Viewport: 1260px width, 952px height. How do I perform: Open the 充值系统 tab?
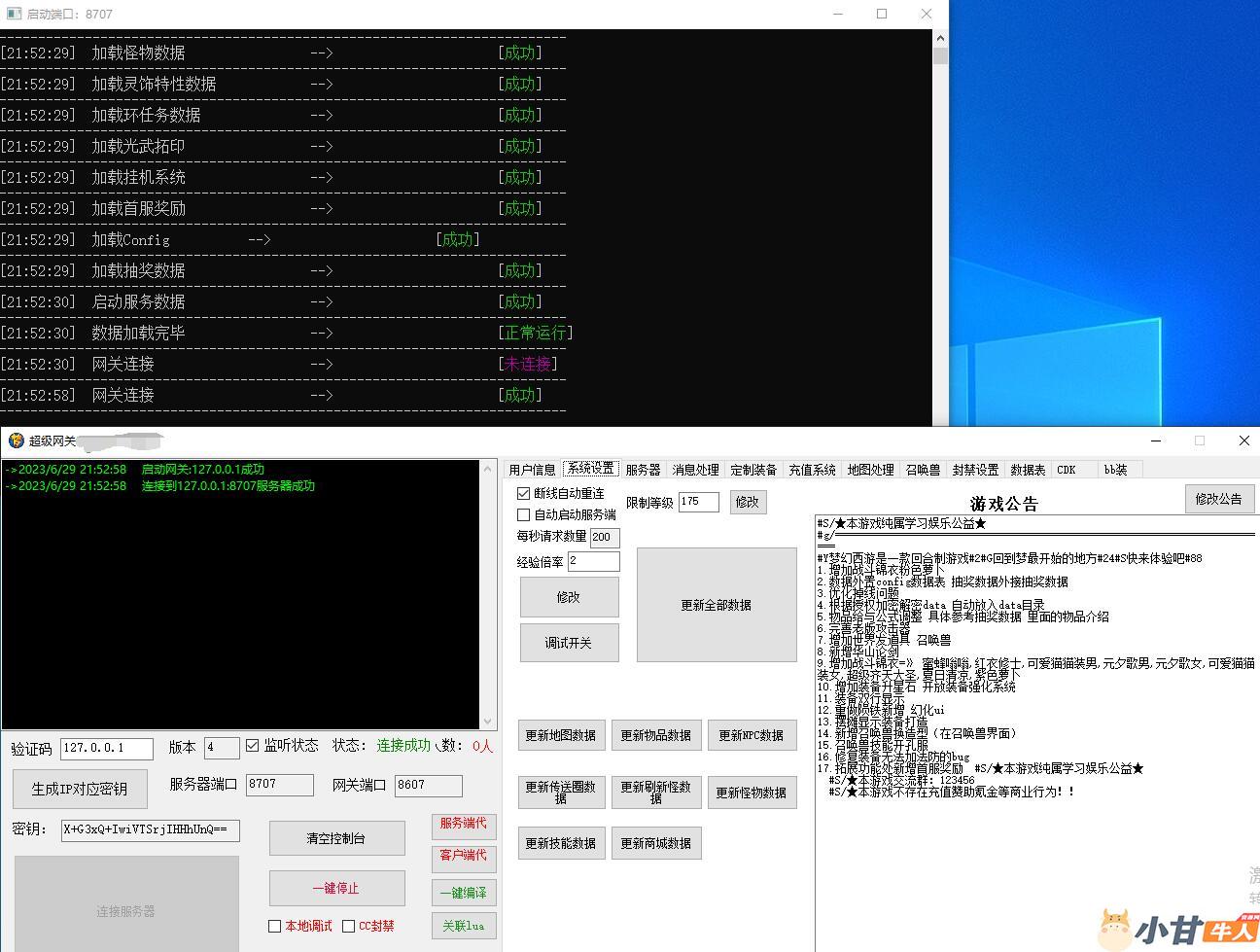click(812, 470)
